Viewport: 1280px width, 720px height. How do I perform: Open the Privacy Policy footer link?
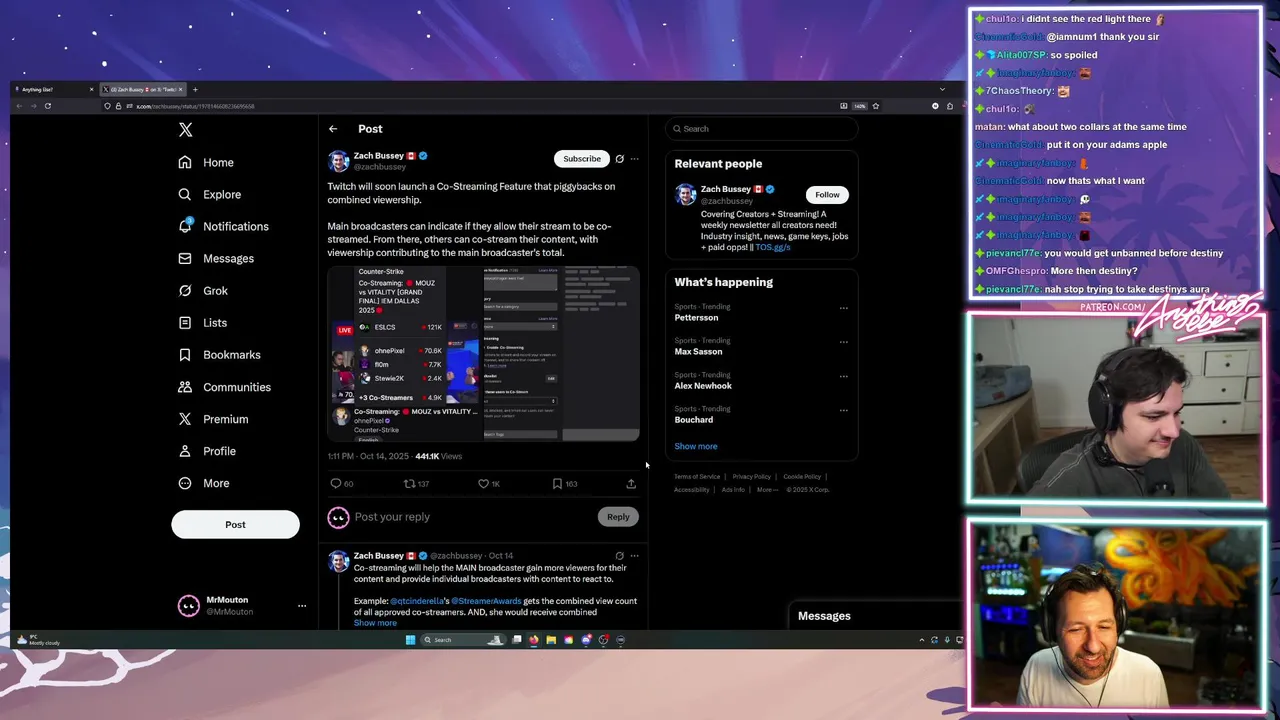click(751, 477)
